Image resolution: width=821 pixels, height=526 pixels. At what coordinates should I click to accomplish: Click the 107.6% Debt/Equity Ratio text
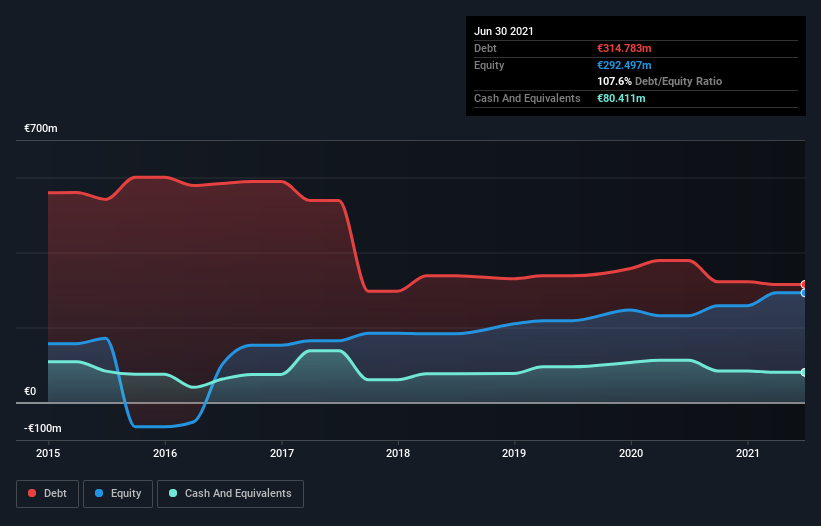660,81
